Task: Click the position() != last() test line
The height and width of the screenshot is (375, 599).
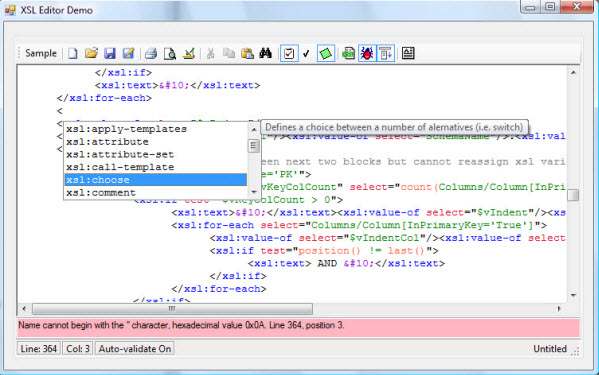Action: [x=324, y=251]
